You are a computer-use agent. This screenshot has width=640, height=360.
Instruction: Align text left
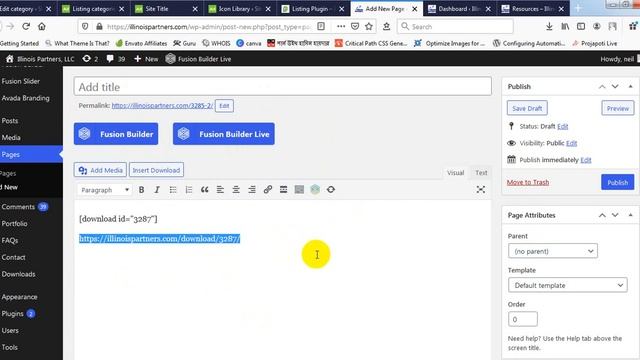tap(220, 190)
